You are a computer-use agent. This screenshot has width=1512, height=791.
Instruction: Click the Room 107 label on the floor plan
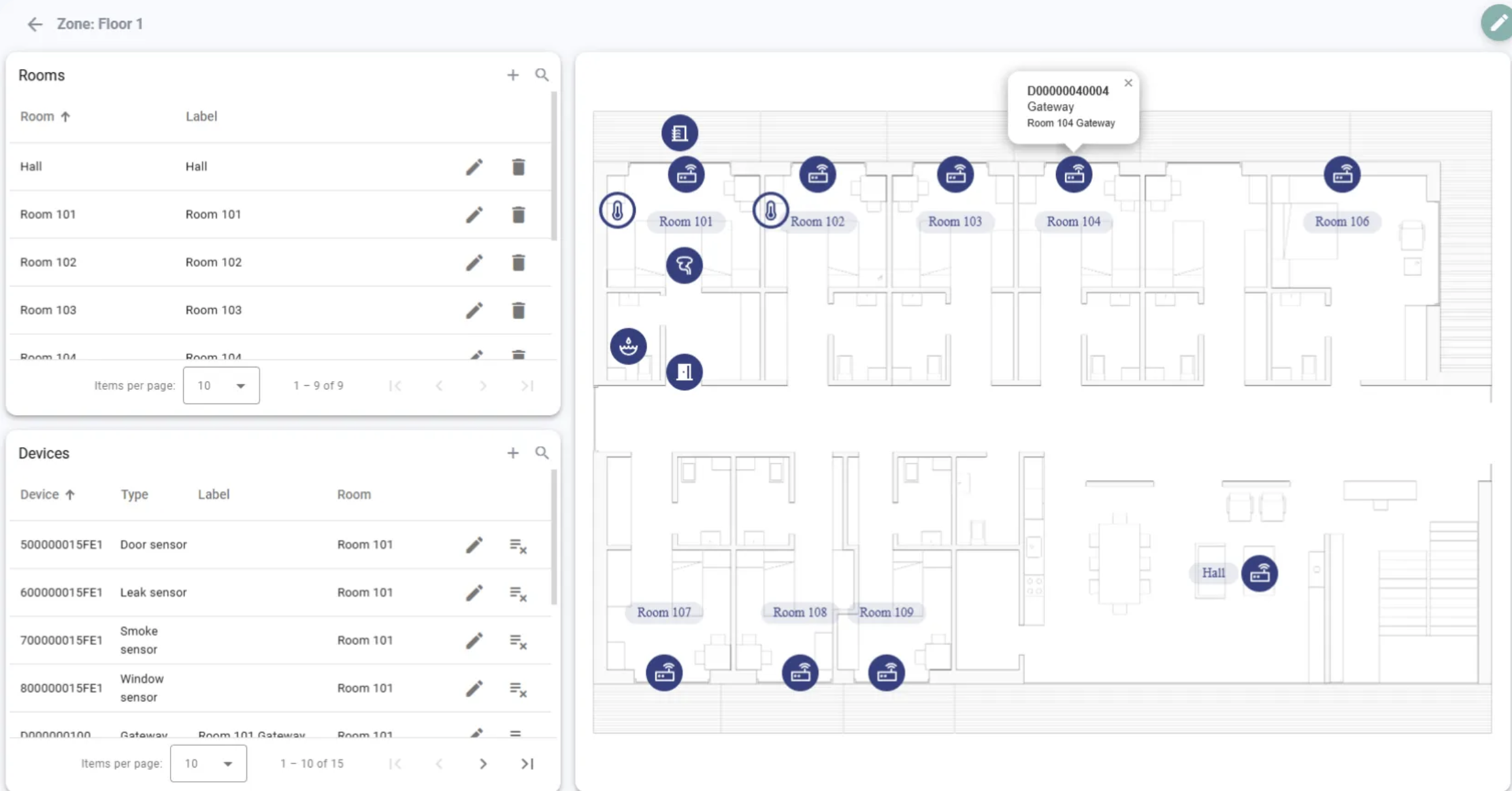pos(663,613)
